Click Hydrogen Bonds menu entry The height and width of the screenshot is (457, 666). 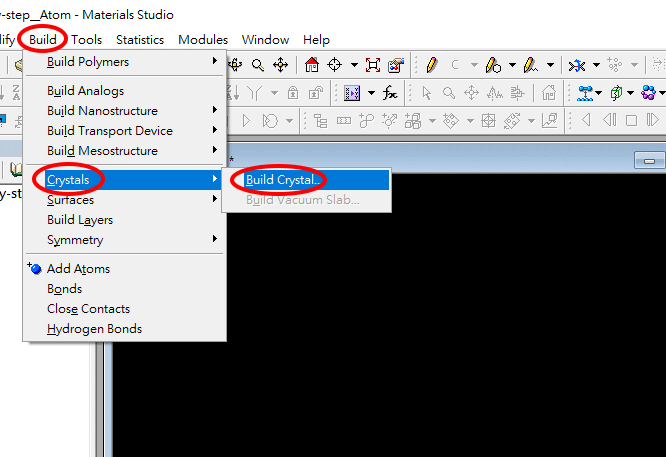coord(94,329)
